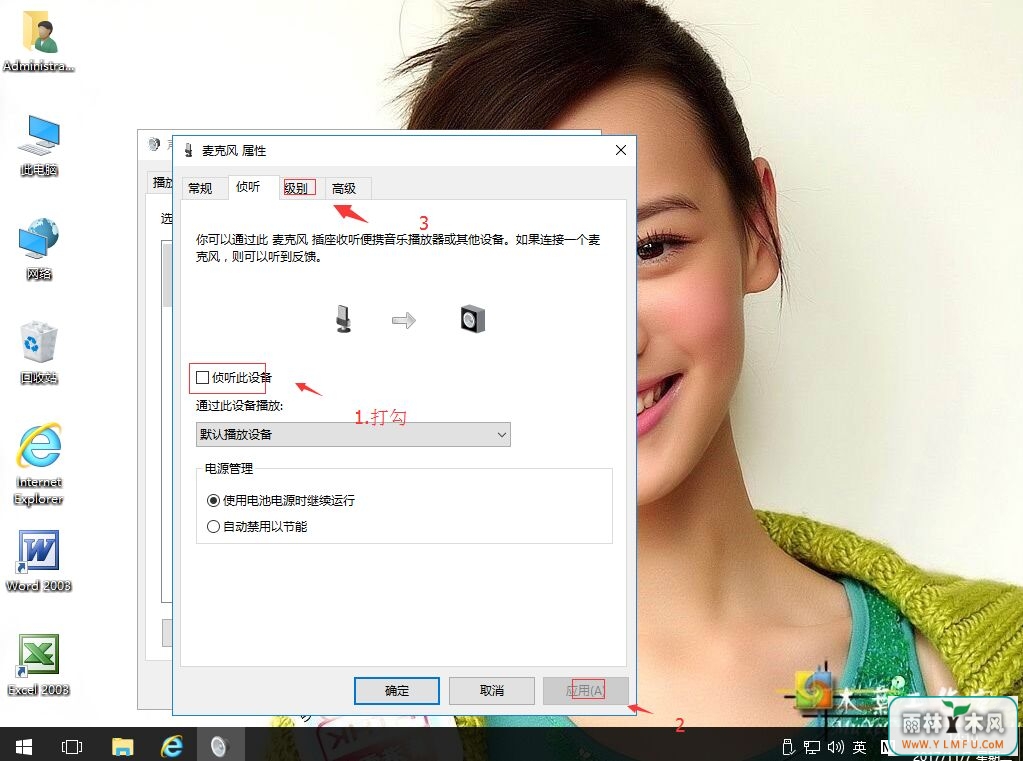Image resolution: width=1023 pixels, height=761 pixels.
Task: Select the sound settings taskbar button
Action: (x=219, y=745)
